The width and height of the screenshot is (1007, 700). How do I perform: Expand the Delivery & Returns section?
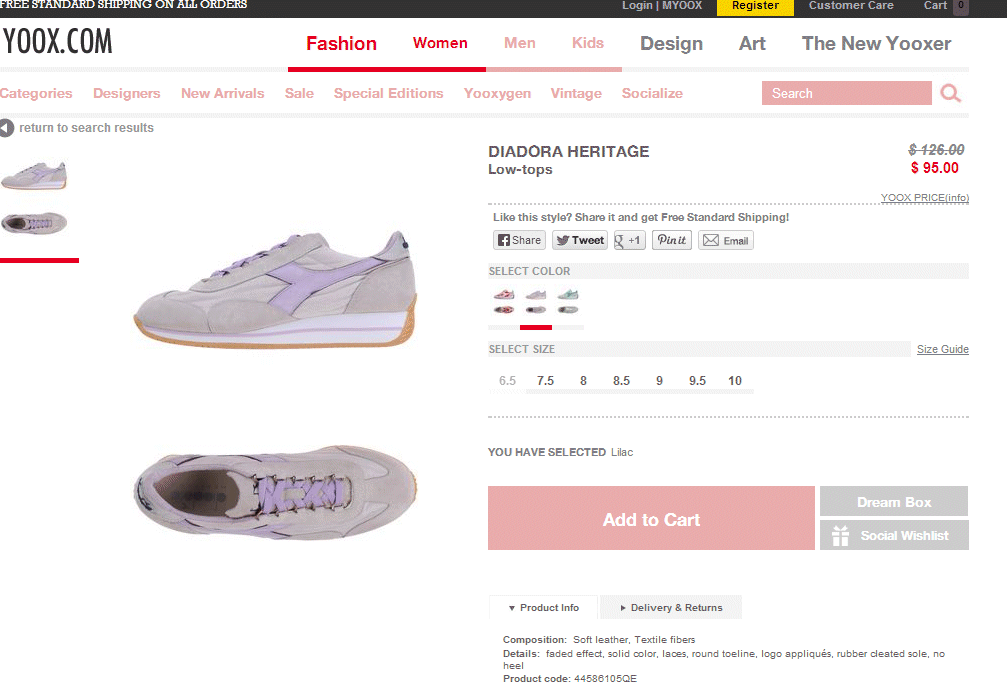click(671, 608)
